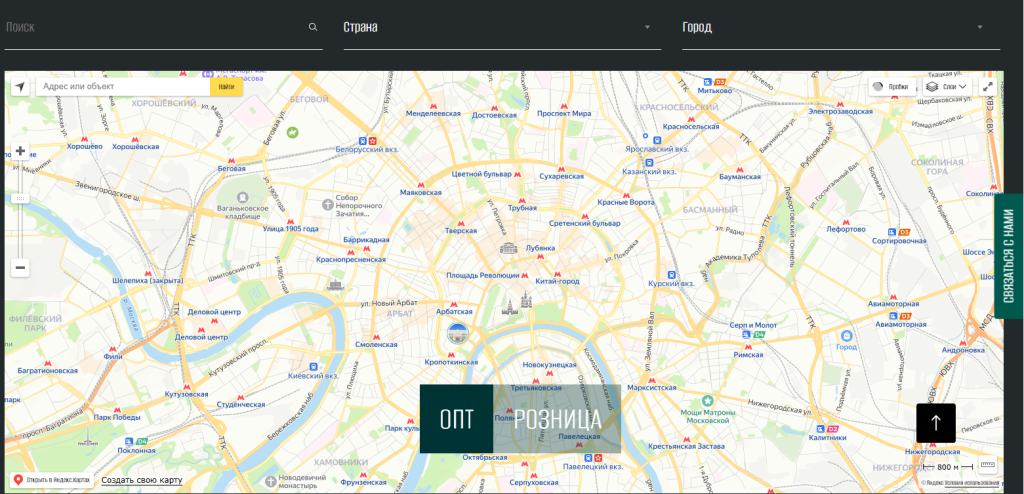Switch to РОЗНИЦА retail mode
Viewport: 1024px width, 494px height.
click(x=557, y=419)
